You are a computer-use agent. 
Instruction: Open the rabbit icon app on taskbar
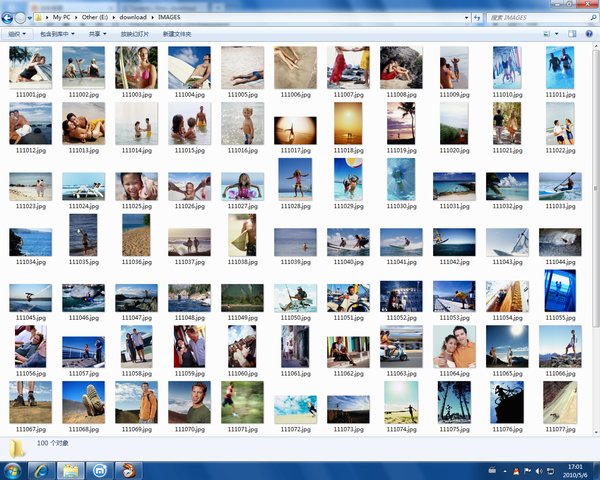pyautogui.click(x=129, y=470)
